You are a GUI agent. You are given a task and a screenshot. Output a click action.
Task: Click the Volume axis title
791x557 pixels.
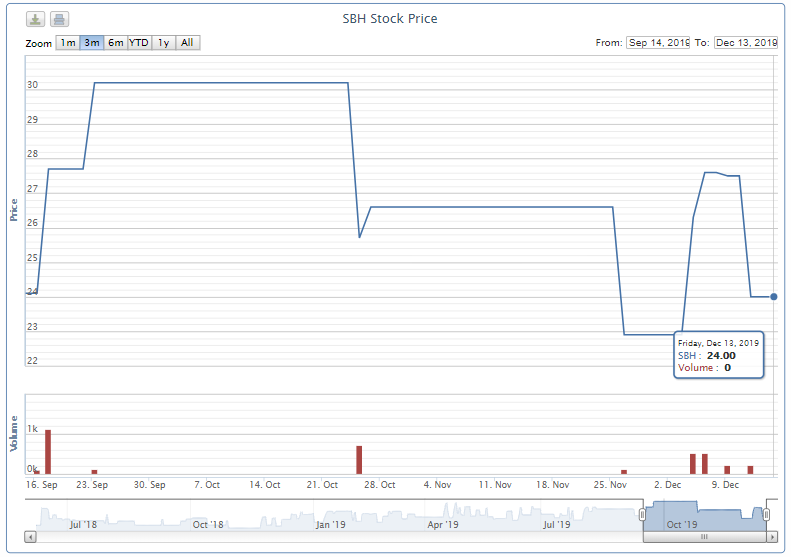click(14, 433)
